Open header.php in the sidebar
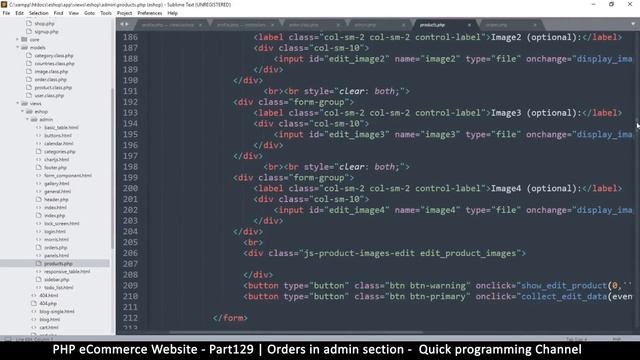 coord(56,199)
